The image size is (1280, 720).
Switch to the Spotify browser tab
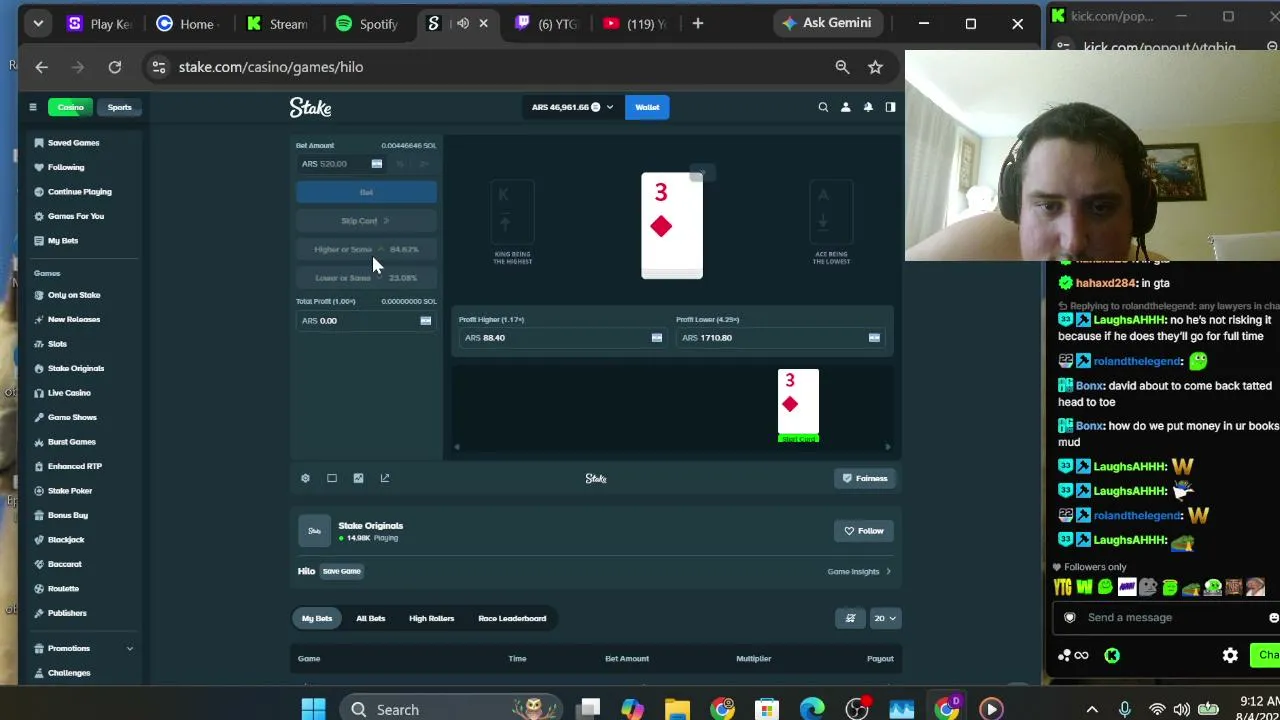(x=367, y=23)
